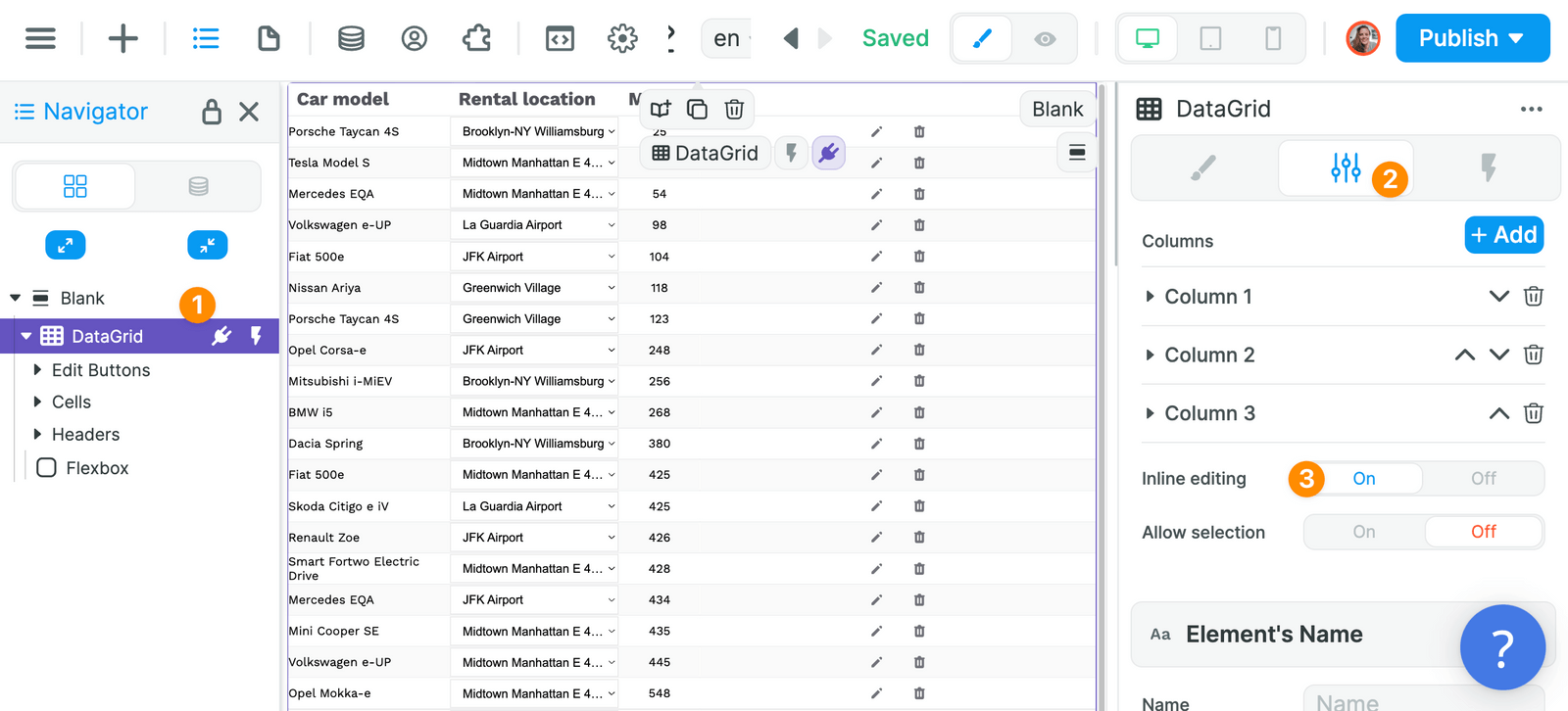Close the Navigator panel
This screenshot has width=1568, height=711.
249,112
